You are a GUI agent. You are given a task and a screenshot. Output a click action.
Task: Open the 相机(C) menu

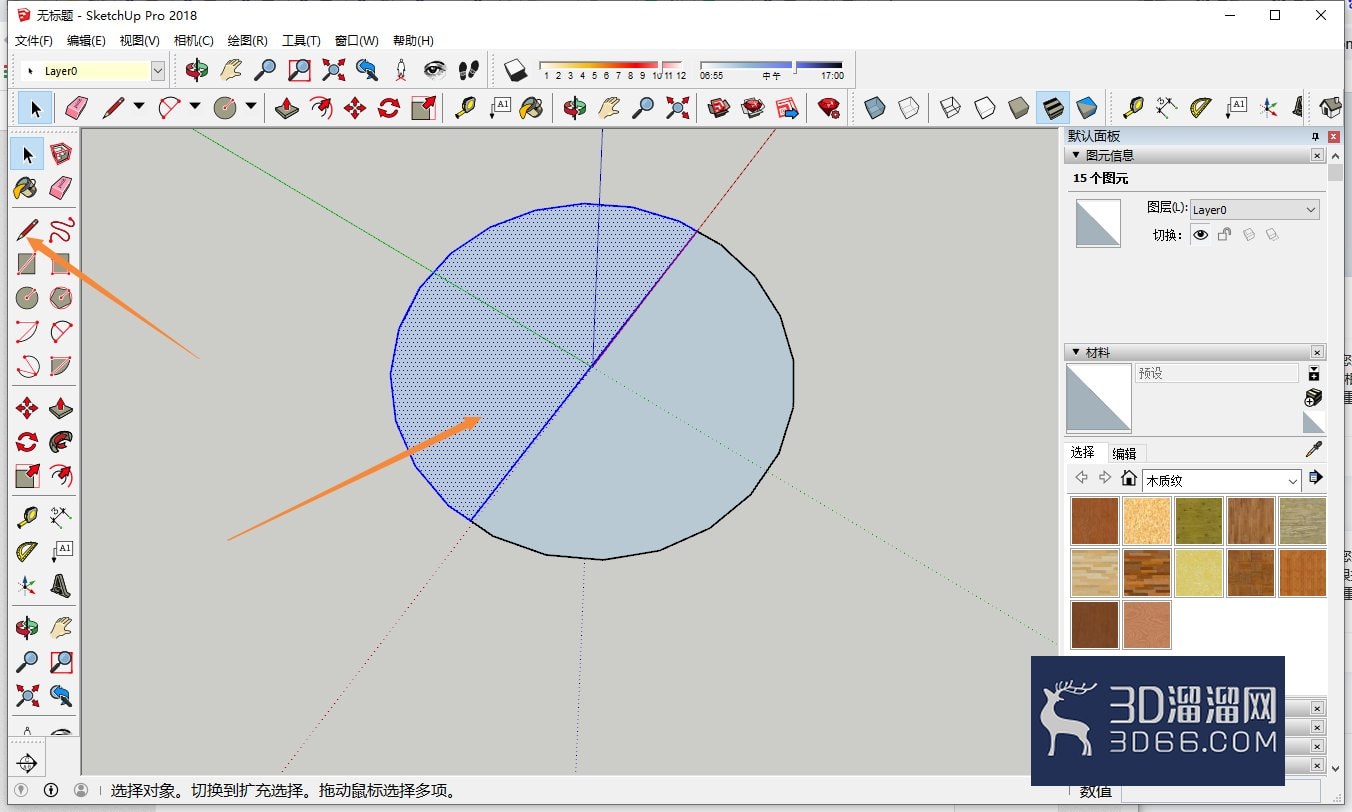193,41
